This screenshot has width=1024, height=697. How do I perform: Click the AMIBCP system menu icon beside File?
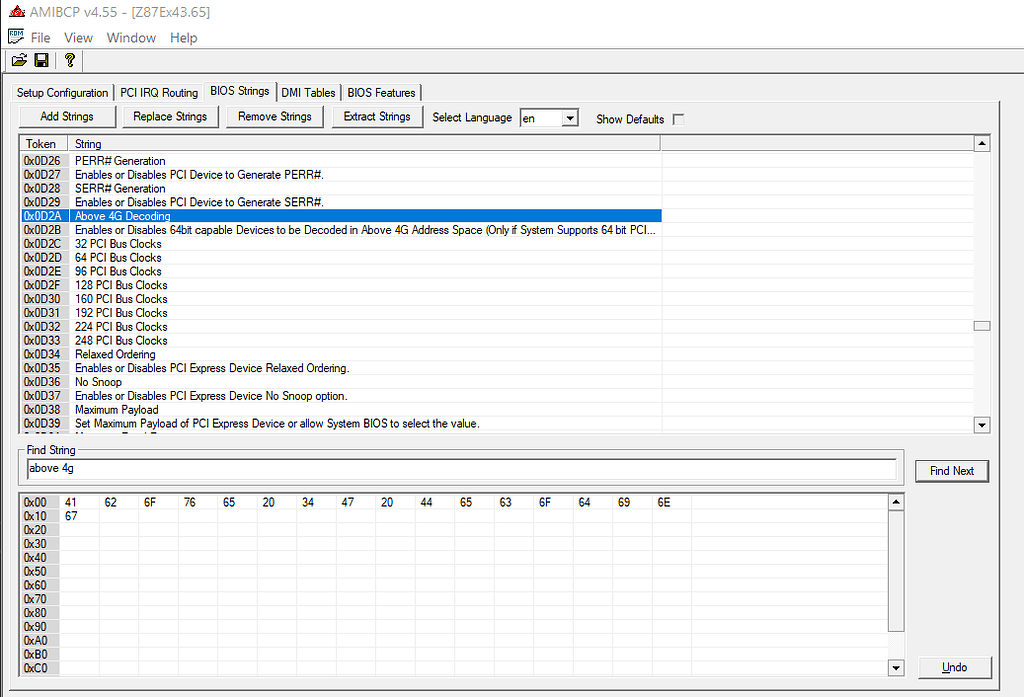15,37
